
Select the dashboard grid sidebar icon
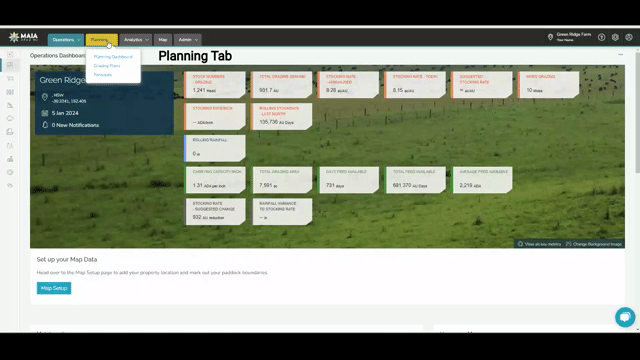tap(10, 65)
